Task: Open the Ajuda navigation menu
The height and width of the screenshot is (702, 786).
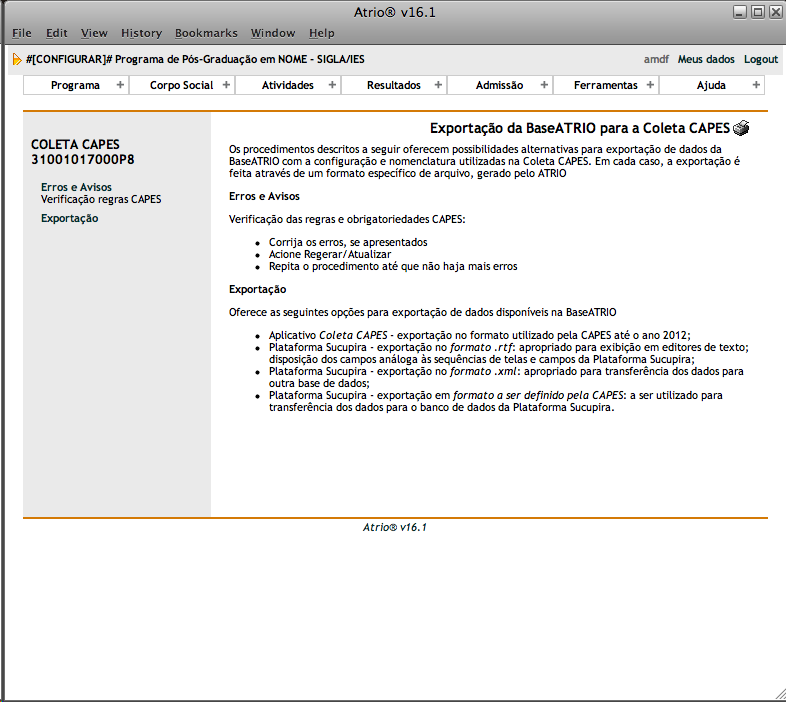Action: pyautogui.click(x=711, y=85)
